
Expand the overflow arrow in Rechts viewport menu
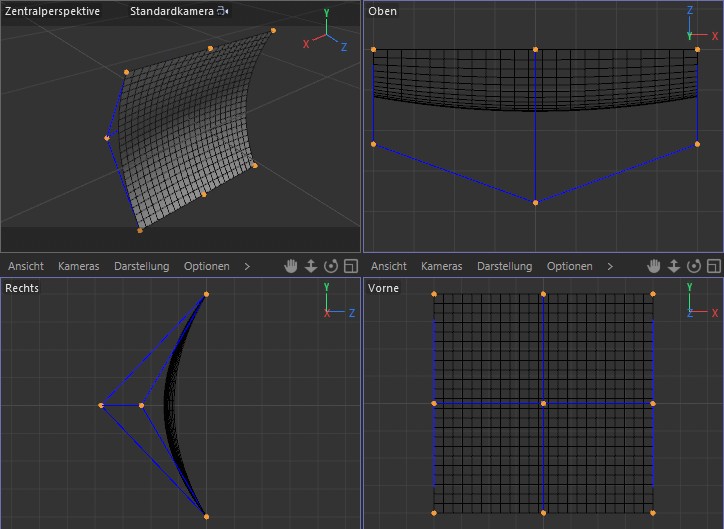247,266
